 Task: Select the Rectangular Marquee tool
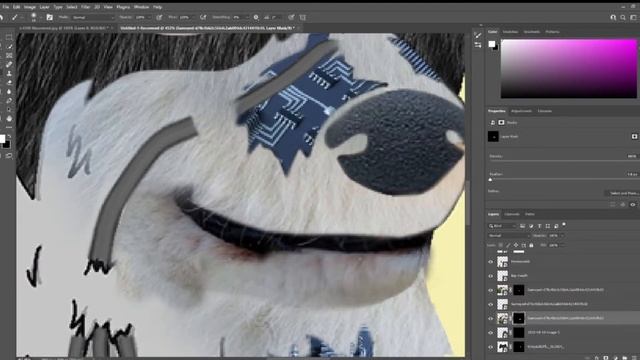tap(9, 37)
